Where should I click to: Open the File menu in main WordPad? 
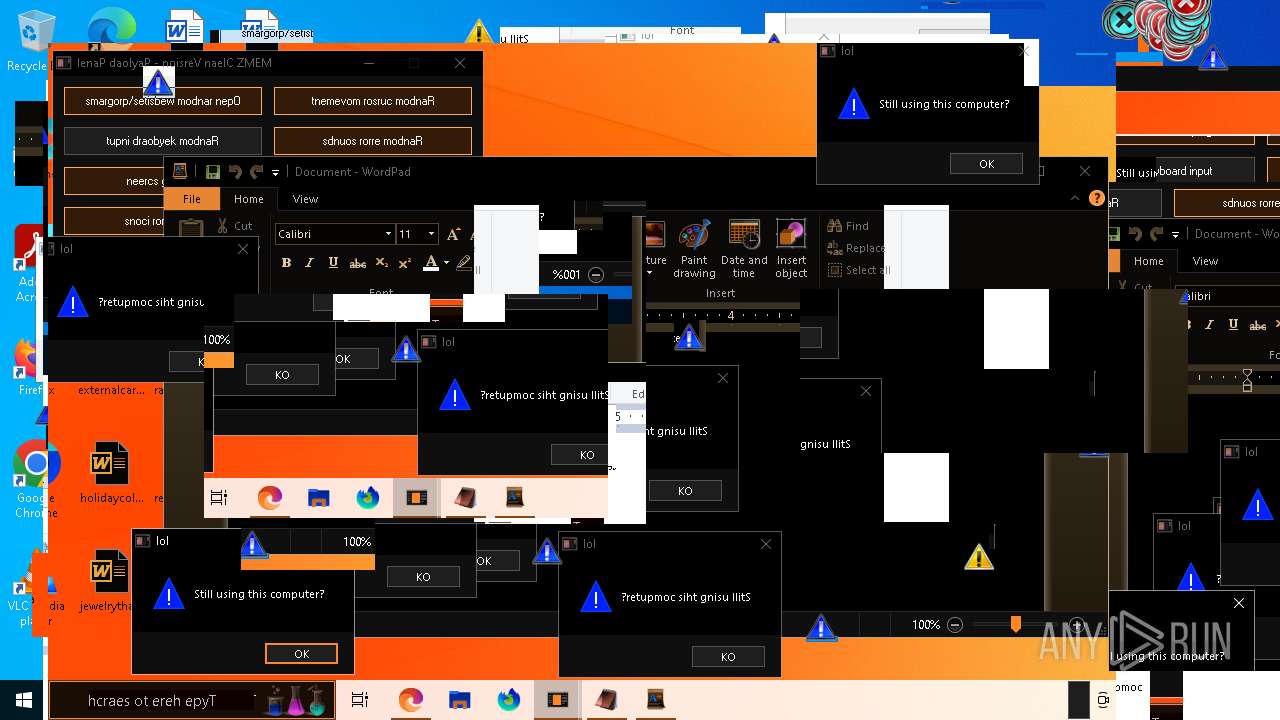192,199
